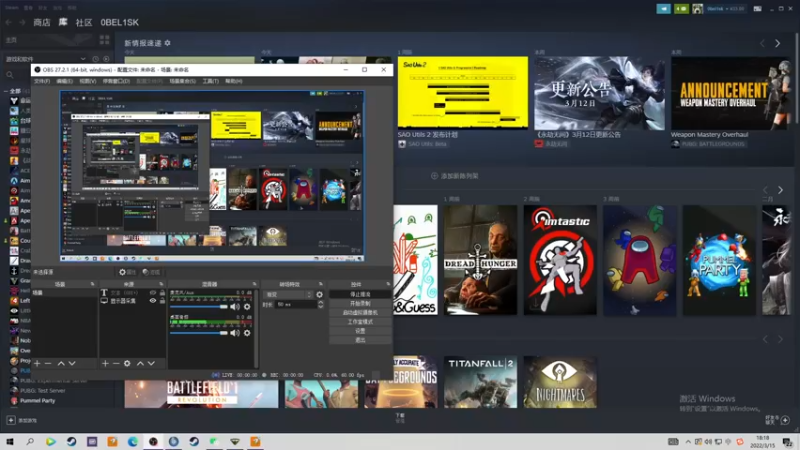Image resolution: width=800 pixels, height=450 pixels.
Task: Click Stop Streaming button in OBS controls
Action: coord(360,294)
